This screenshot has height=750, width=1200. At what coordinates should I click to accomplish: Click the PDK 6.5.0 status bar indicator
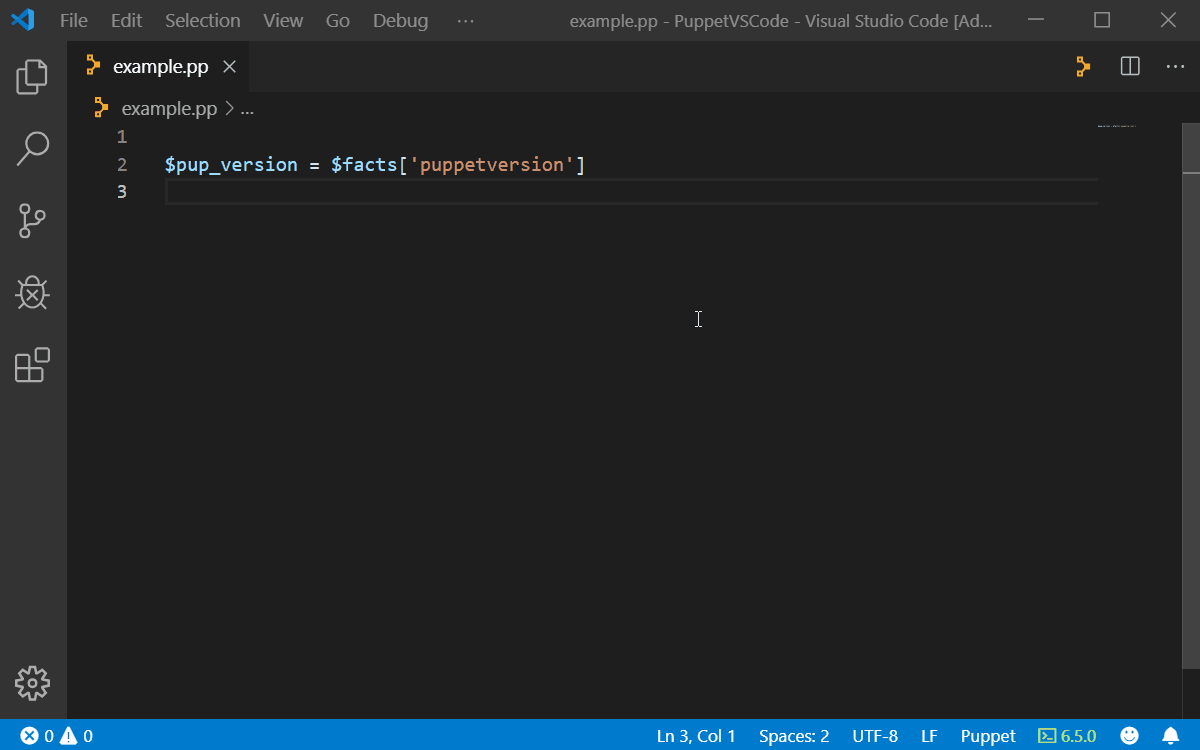(1067, 735)
